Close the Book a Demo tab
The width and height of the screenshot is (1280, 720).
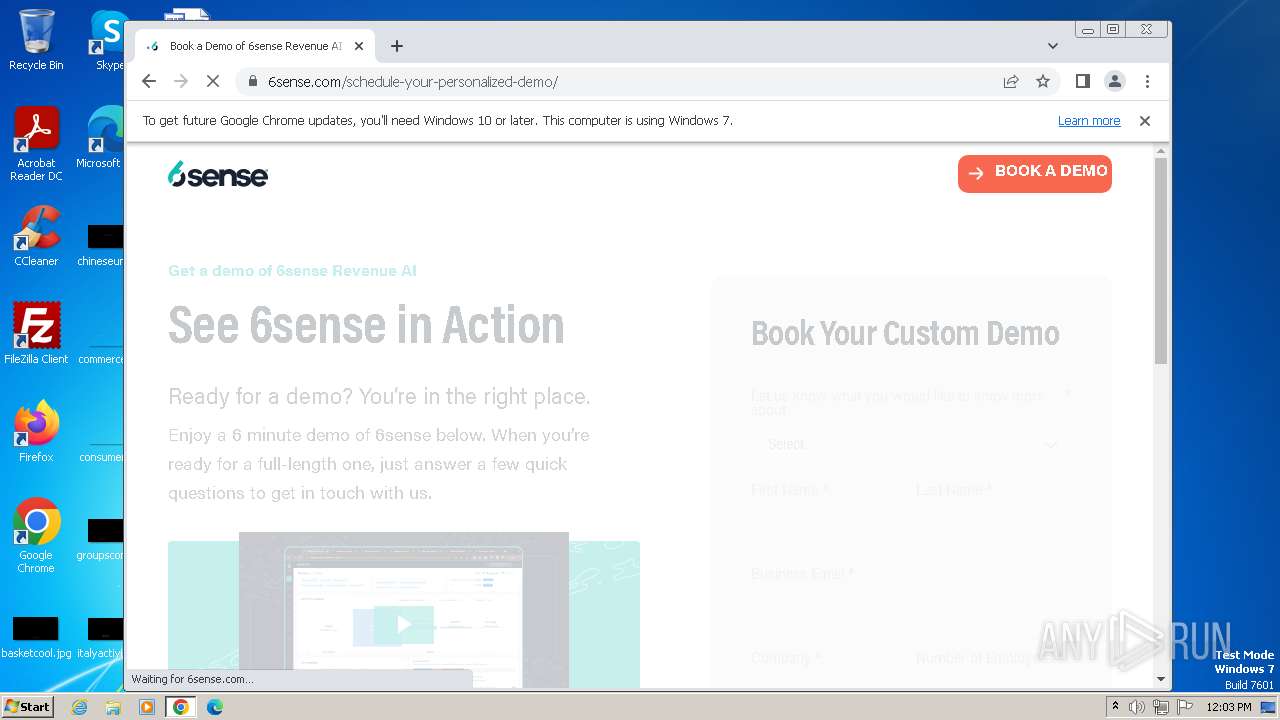(359, 46)
